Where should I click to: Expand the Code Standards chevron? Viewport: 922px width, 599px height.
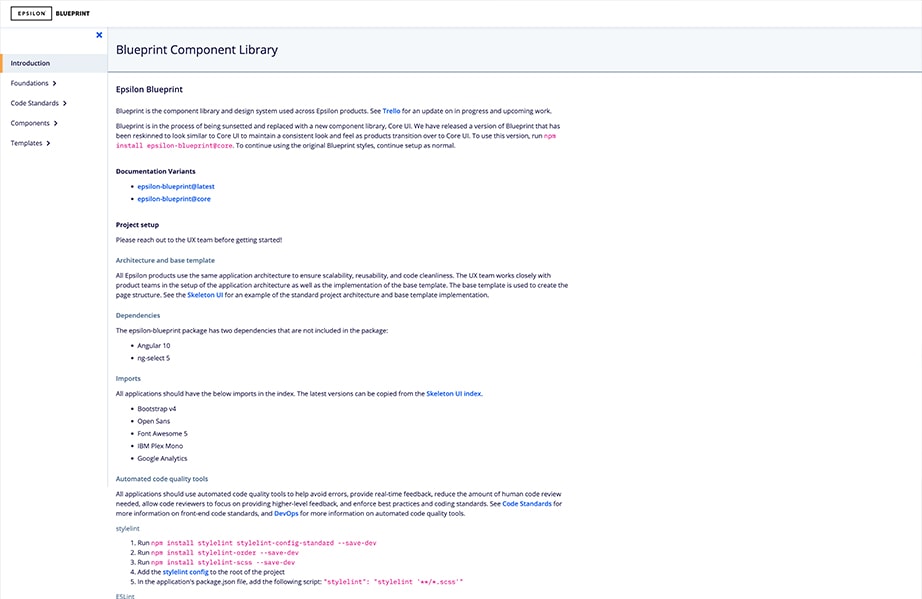click(x=65, y=103)
